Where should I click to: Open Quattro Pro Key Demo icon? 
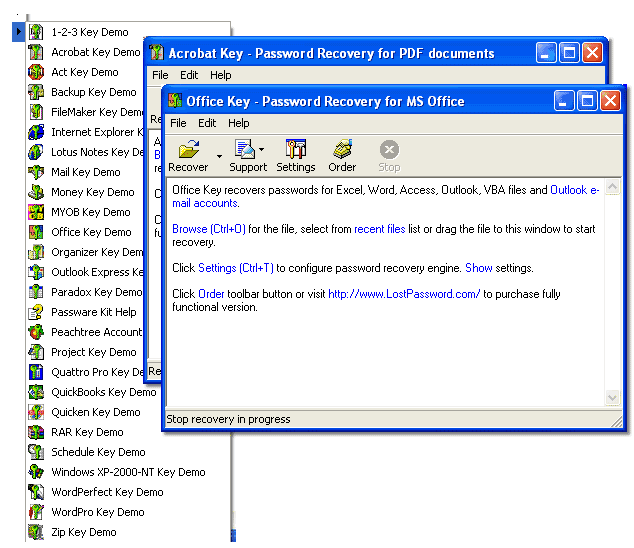click(x=36, y=372)
